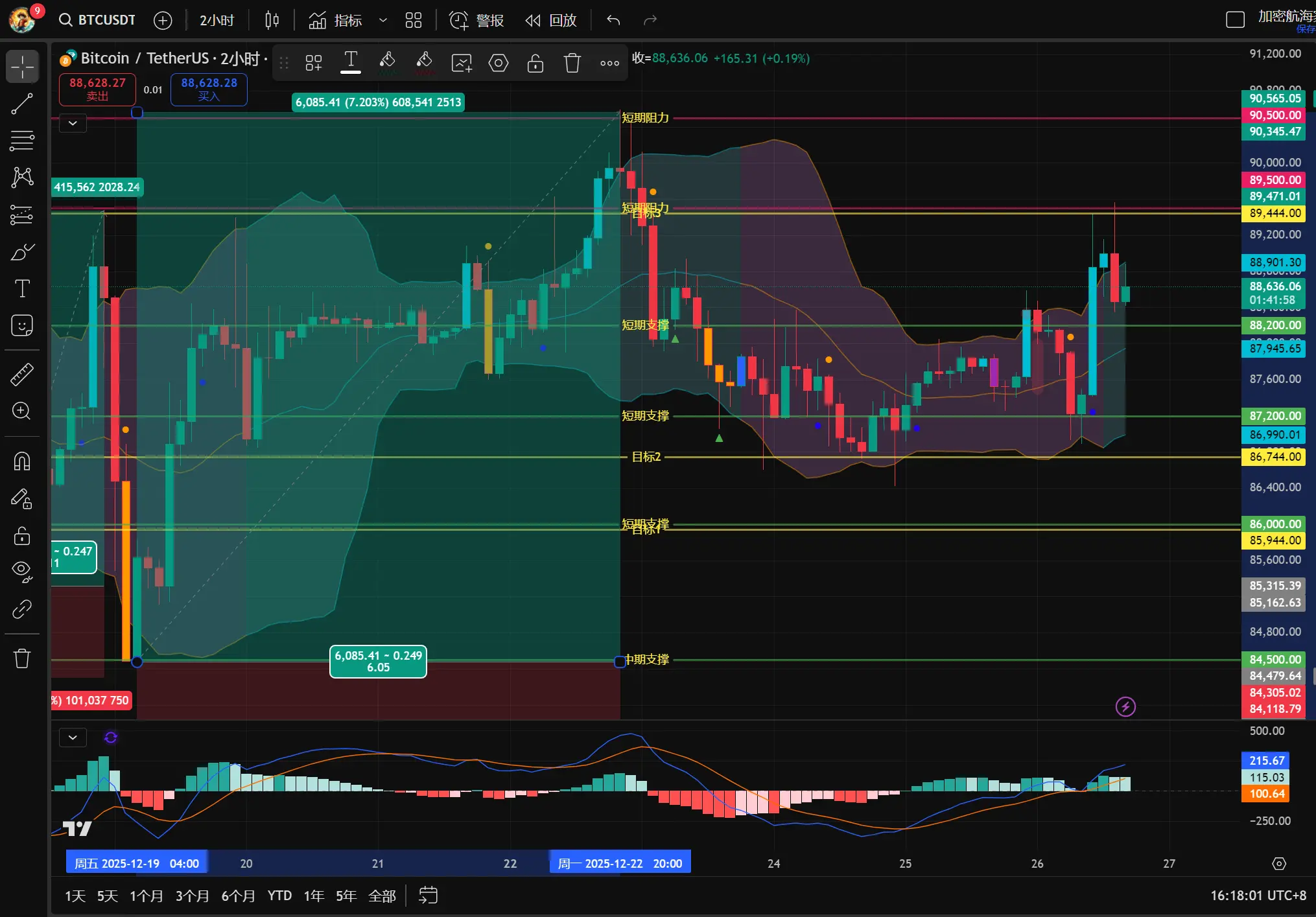Open settings hexagon in floating toolbar
The image size is (1316, 917).
tap(498, 63)
